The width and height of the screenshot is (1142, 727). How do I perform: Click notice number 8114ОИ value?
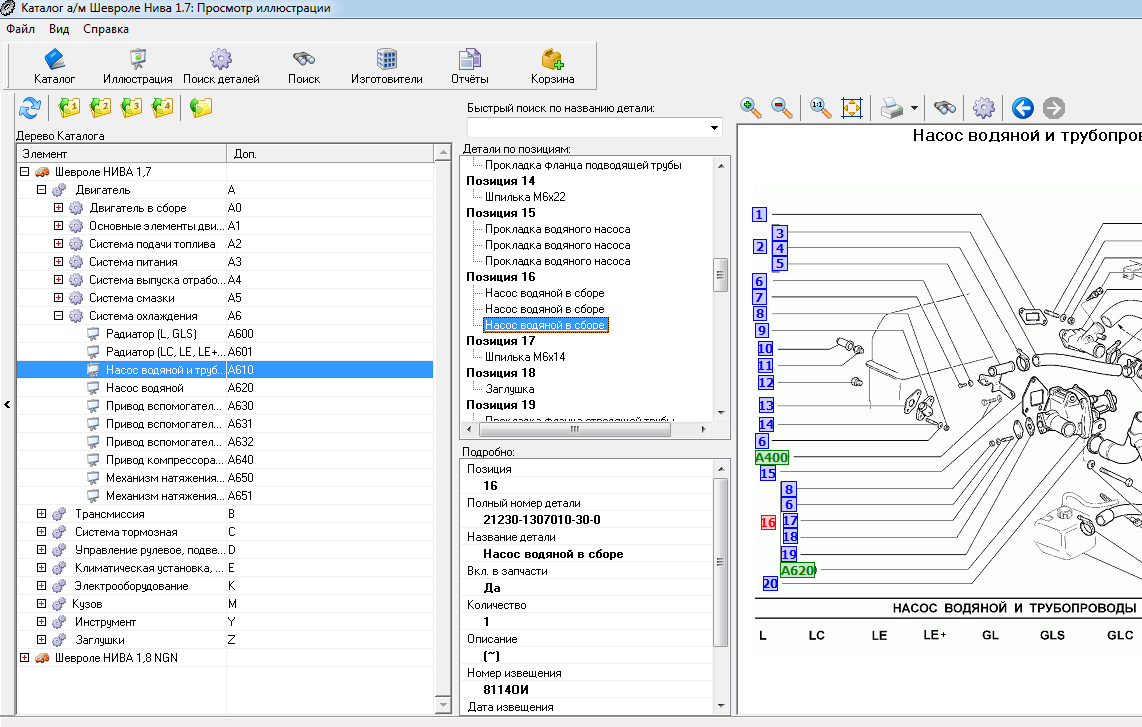point(506,689)
